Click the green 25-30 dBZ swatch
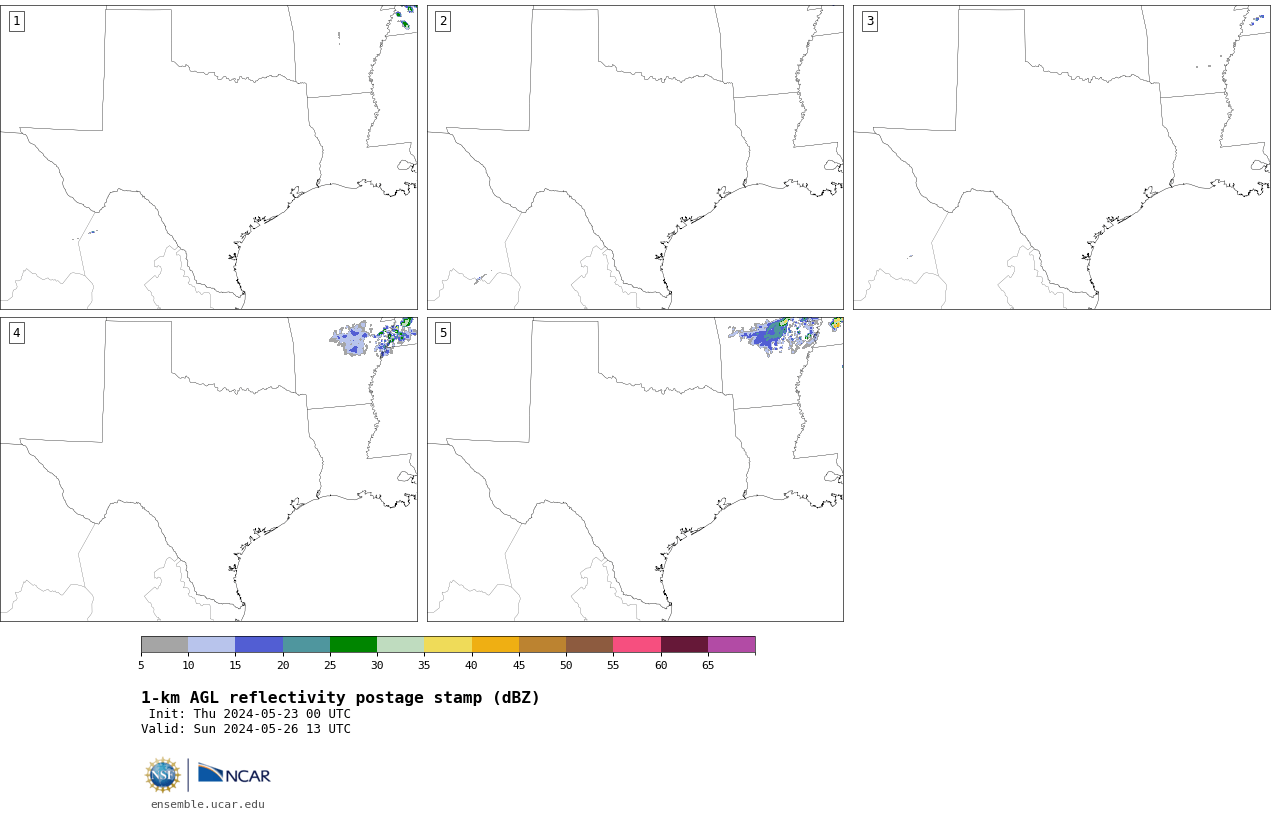 point(353,645)
